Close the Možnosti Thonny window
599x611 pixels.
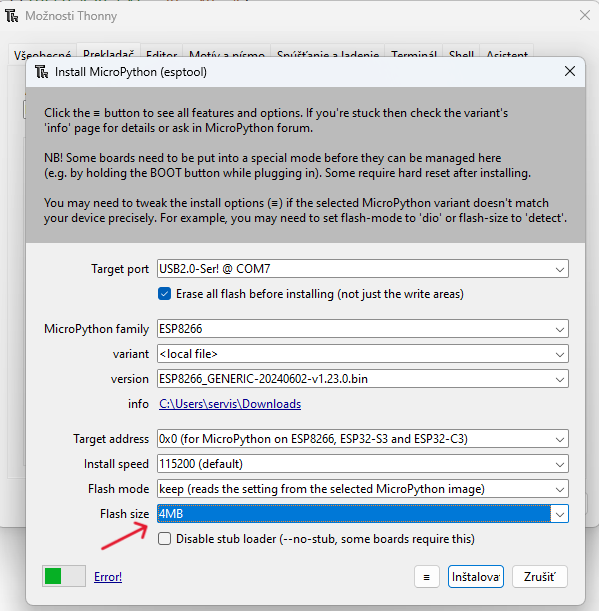(585, 16)
